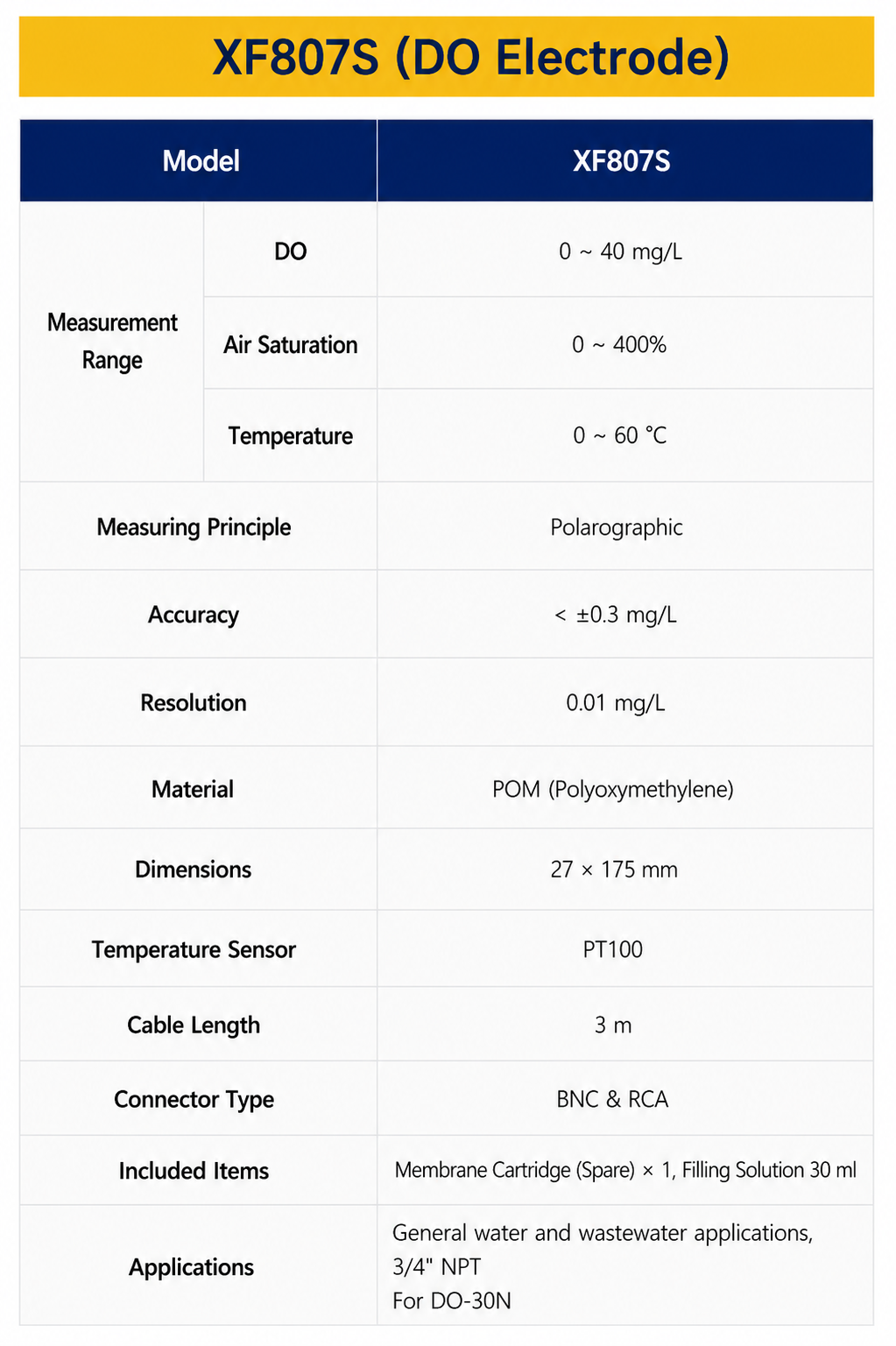Select the BNC & RCA connector value
Screen dimensions: 896x1346
point(612,1099)
